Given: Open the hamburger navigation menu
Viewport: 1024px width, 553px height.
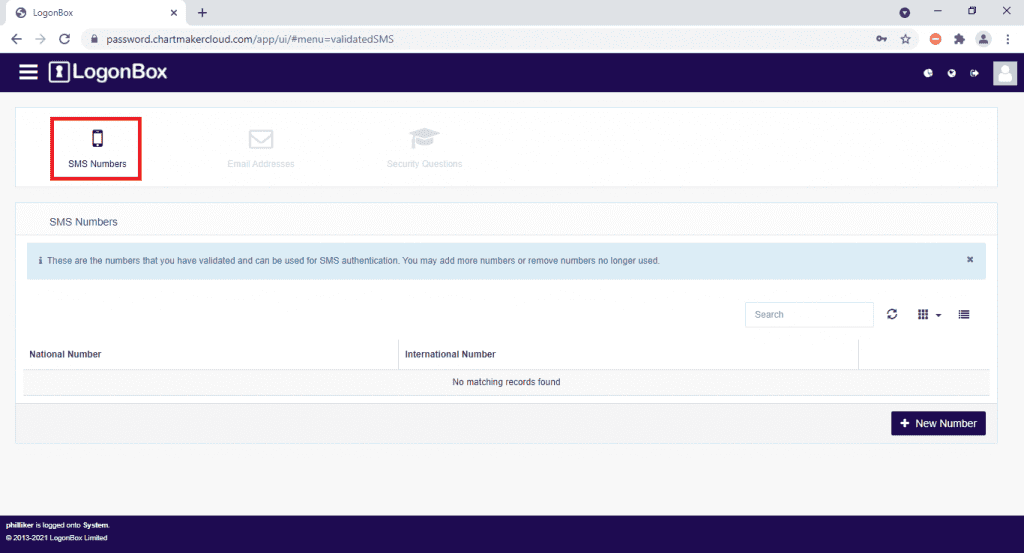Looking at the screenshot, I should coord(28,72).
